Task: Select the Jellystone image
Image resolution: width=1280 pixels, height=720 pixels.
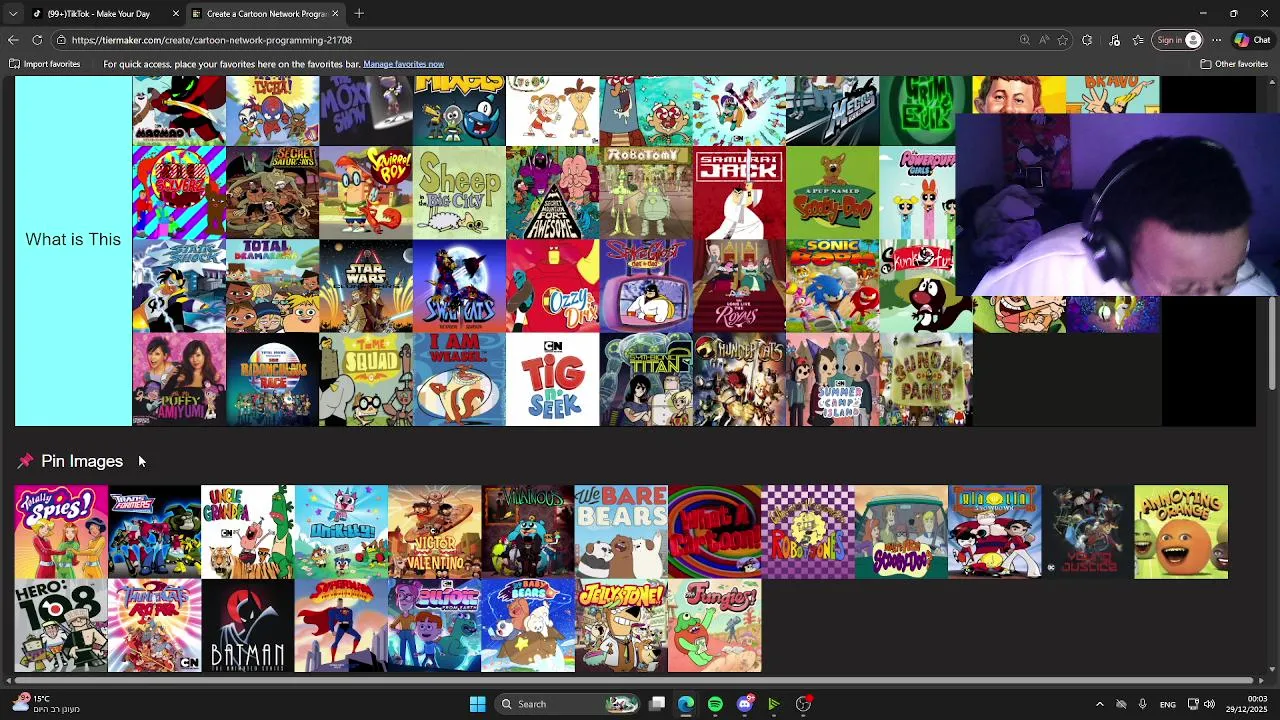Action: (621, 626)
